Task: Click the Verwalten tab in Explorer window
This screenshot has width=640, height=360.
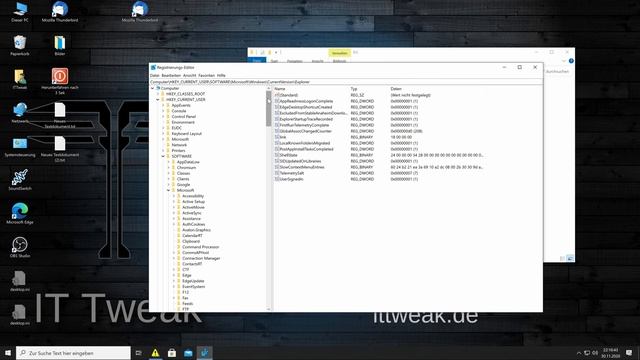Action: coord(339,53)
